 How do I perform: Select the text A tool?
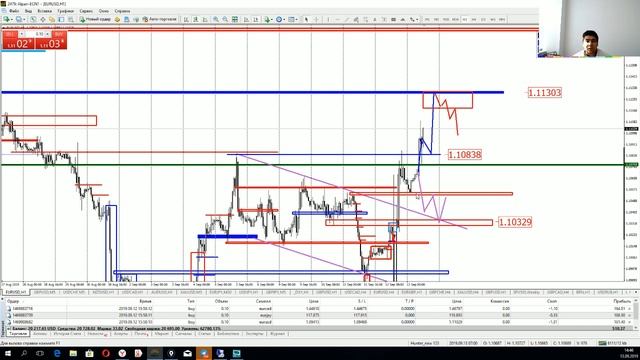tap(375, 19)
